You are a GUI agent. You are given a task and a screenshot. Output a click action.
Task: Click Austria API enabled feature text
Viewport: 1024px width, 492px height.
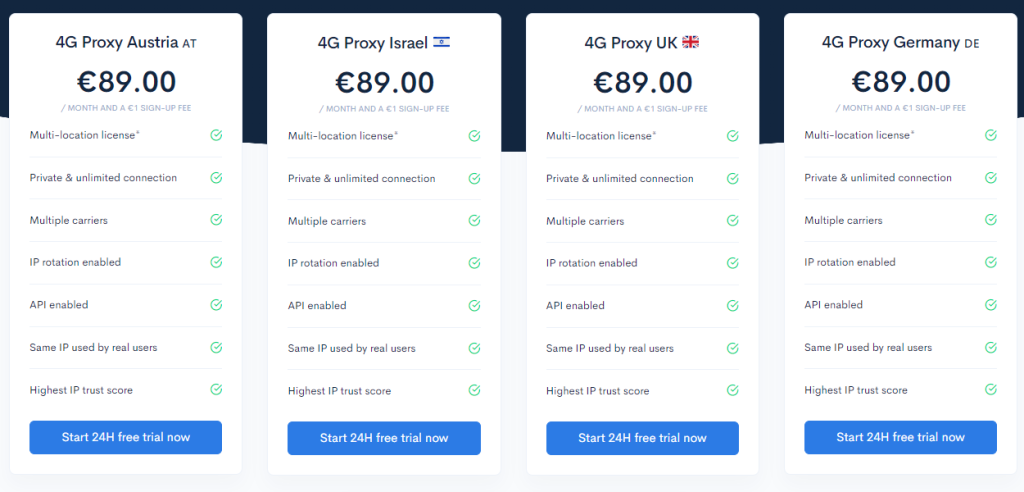click(x=59, y=305)
